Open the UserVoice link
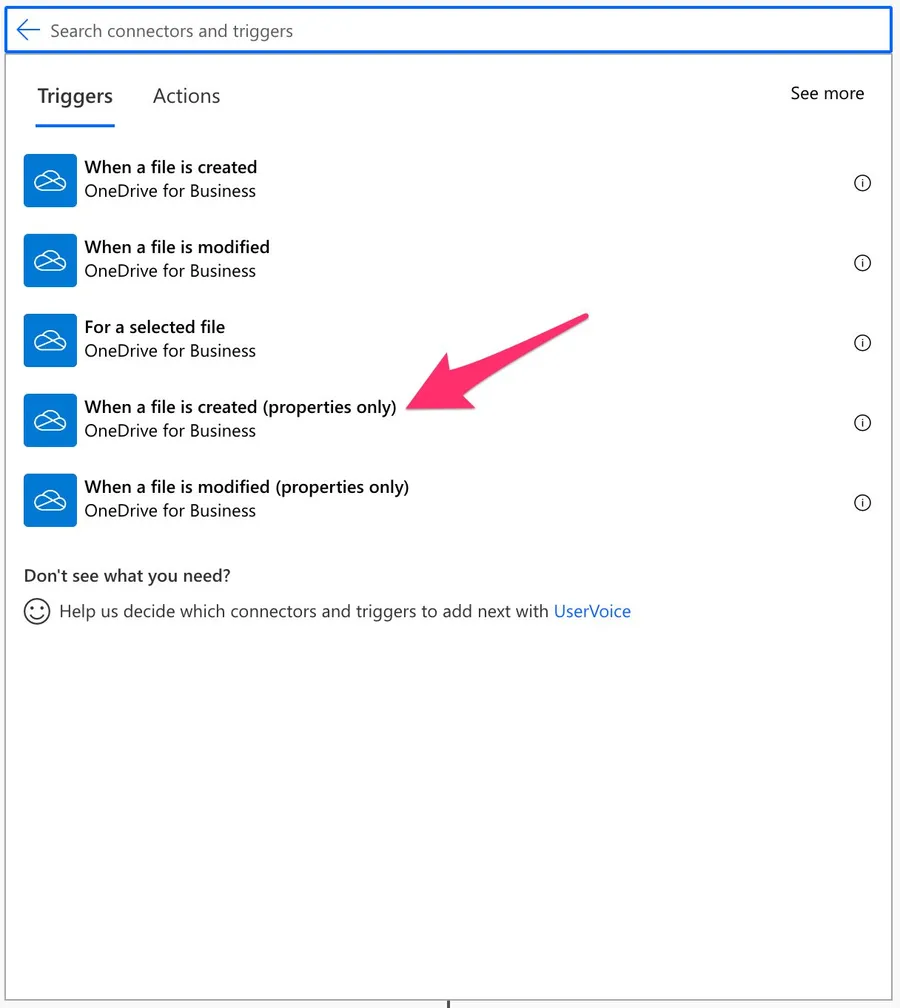The height and width of the screenshot is (1008, 900). (x=592, y=611)
